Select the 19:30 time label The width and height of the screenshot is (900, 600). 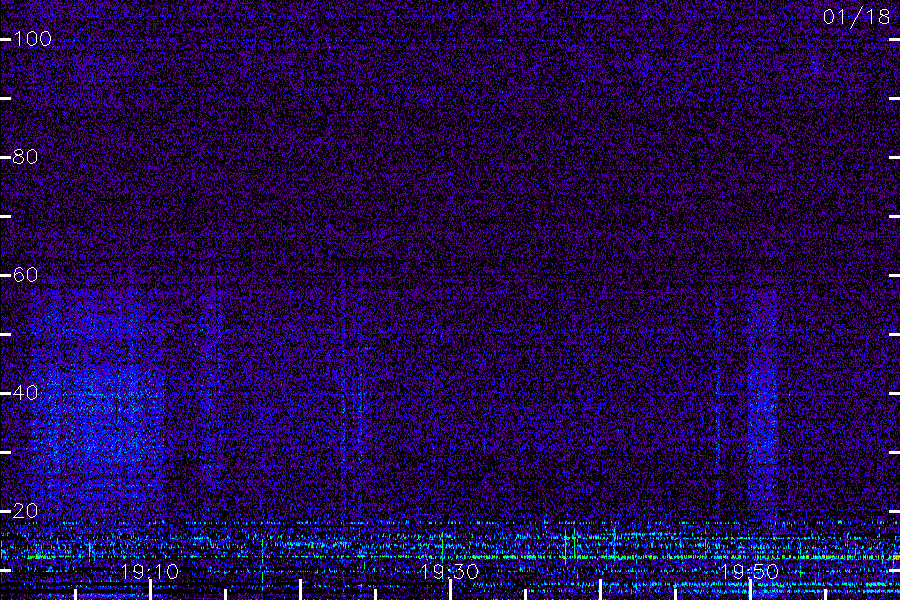449,572
